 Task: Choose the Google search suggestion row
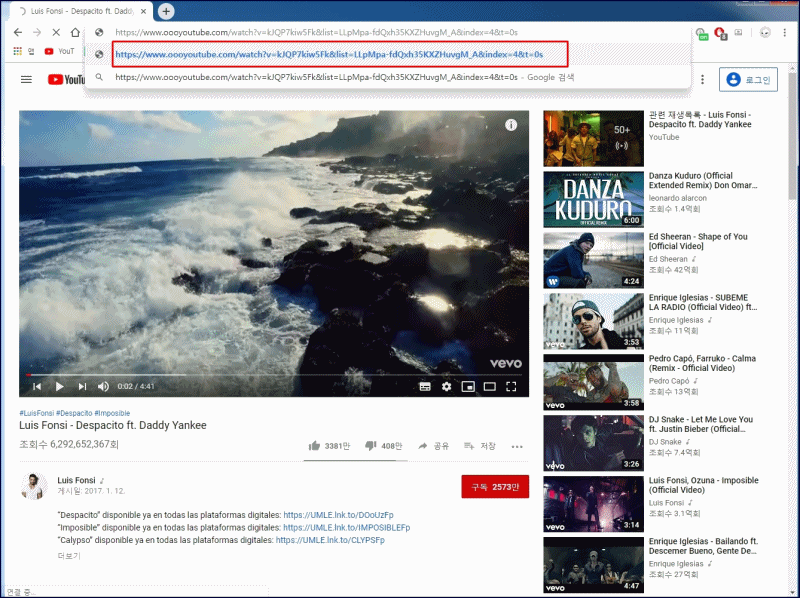pos(344,77)
